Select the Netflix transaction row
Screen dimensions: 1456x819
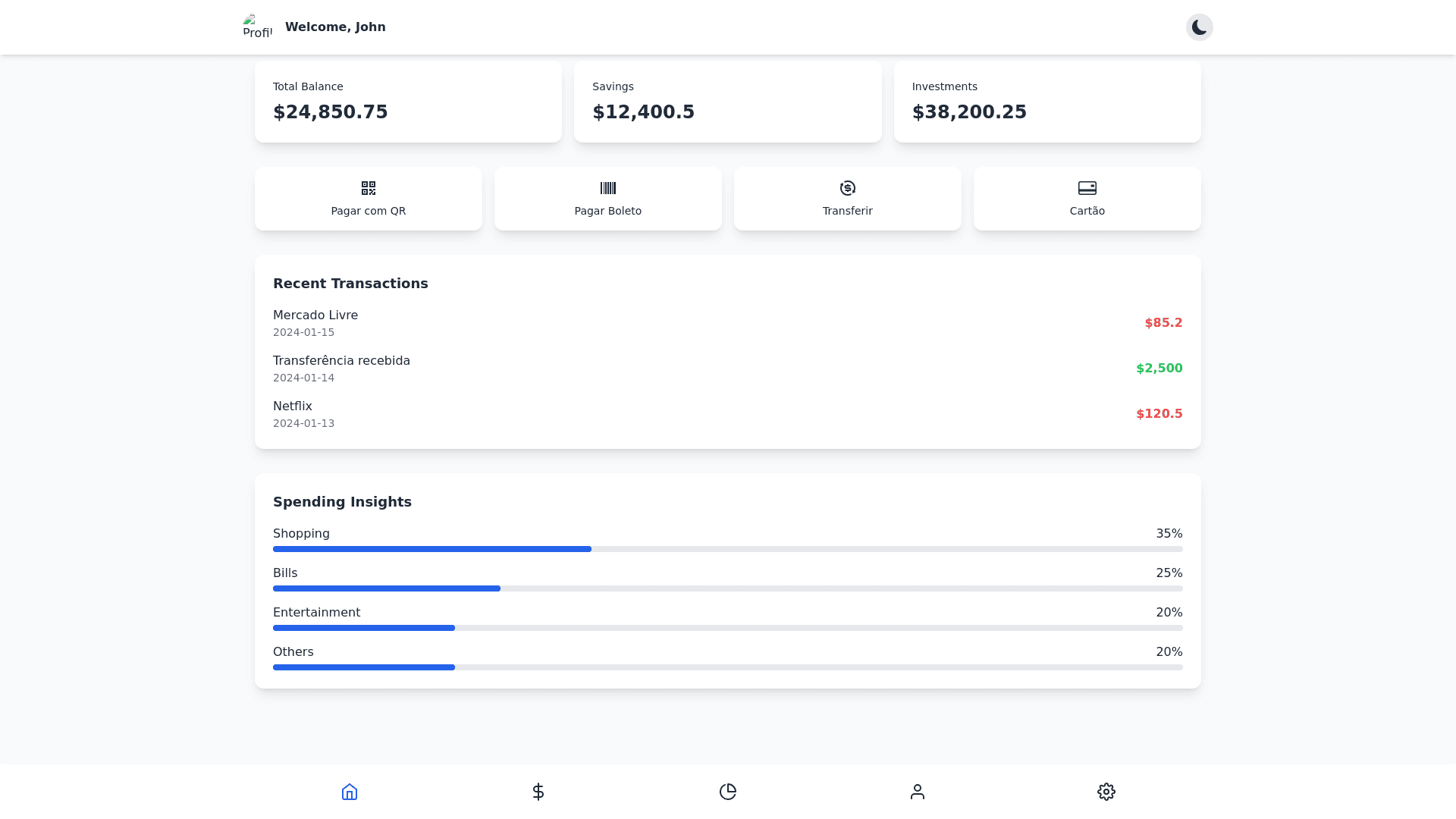(x=727, y=414)
